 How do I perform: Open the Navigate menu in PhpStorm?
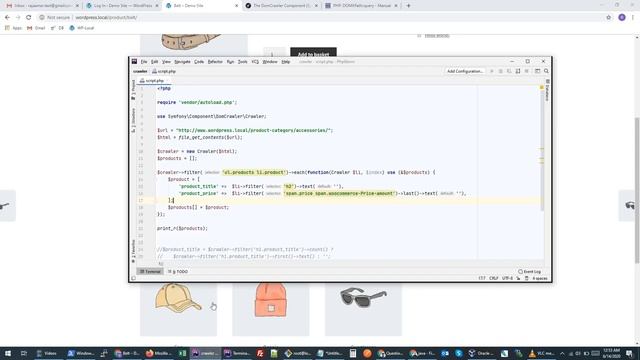point(182,62)
